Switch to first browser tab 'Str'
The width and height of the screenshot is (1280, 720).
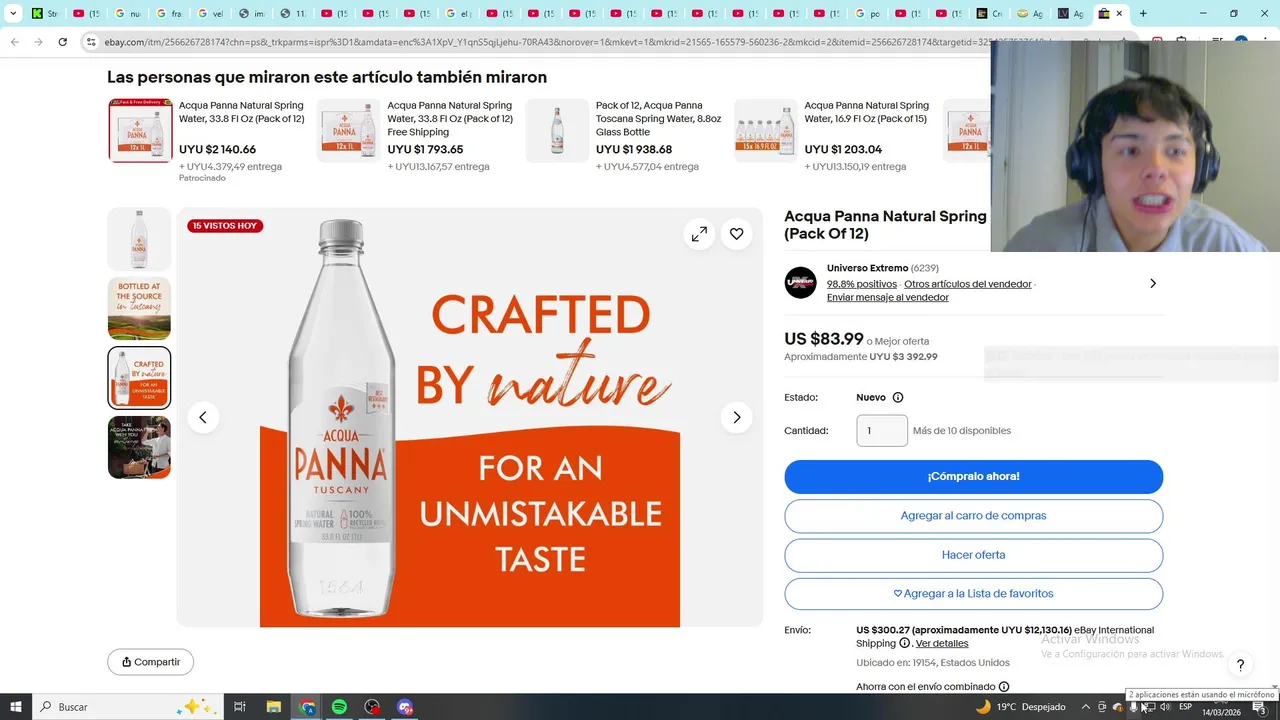pyautogui.click(x=45, y=14)
